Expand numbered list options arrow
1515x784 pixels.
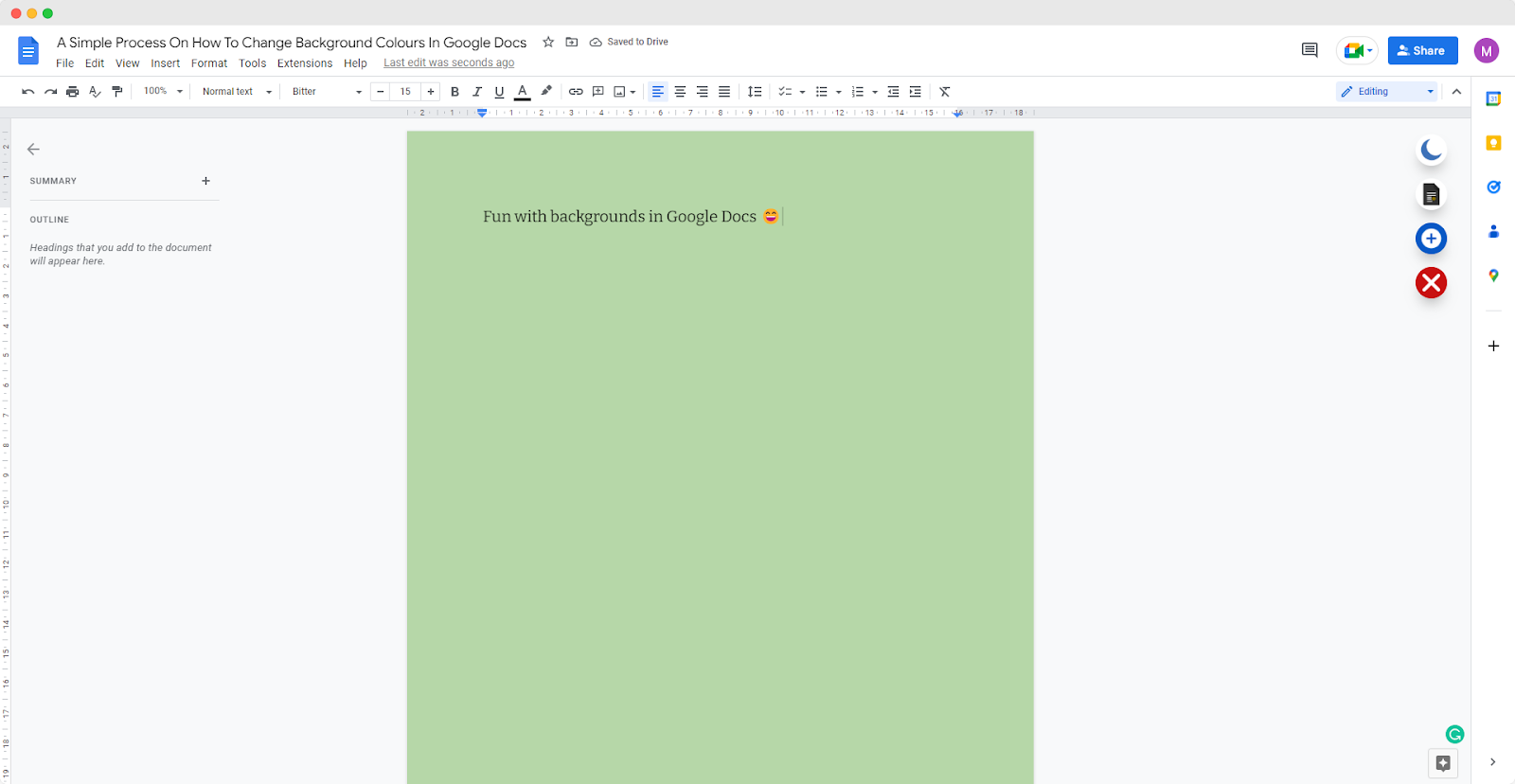click(875, 92)
